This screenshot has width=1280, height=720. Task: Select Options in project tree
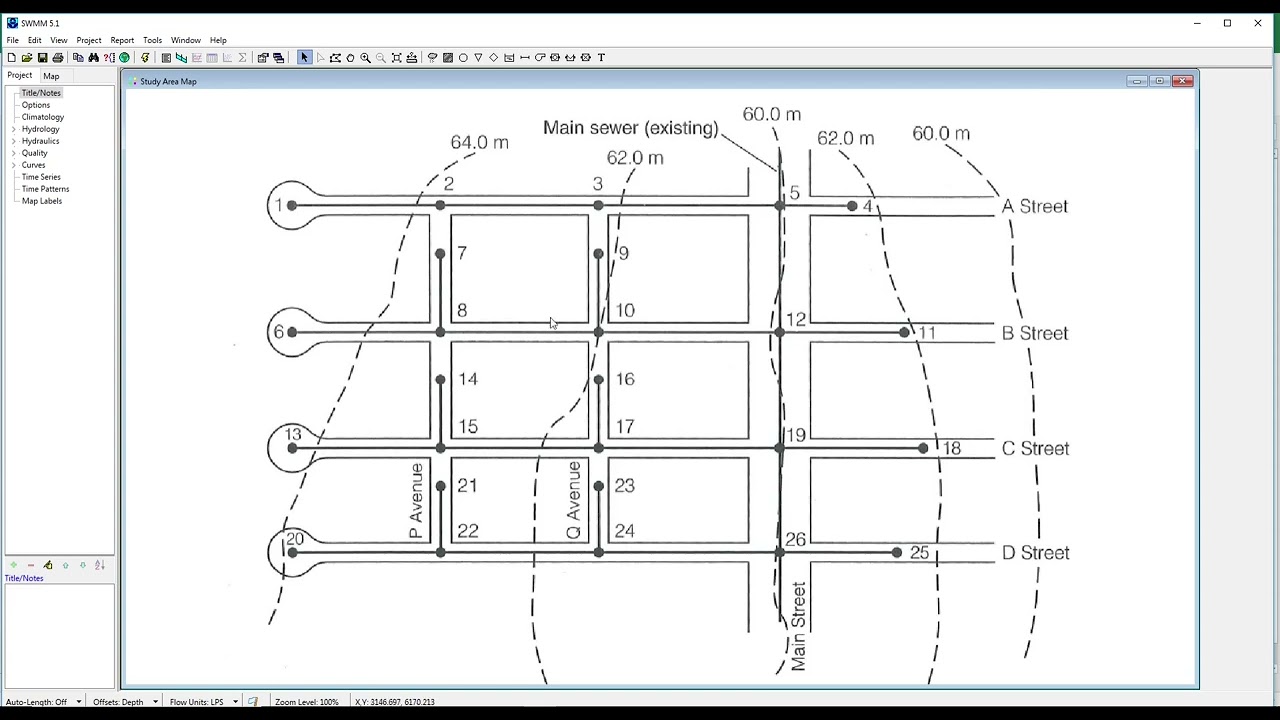[x=36, y=105]
